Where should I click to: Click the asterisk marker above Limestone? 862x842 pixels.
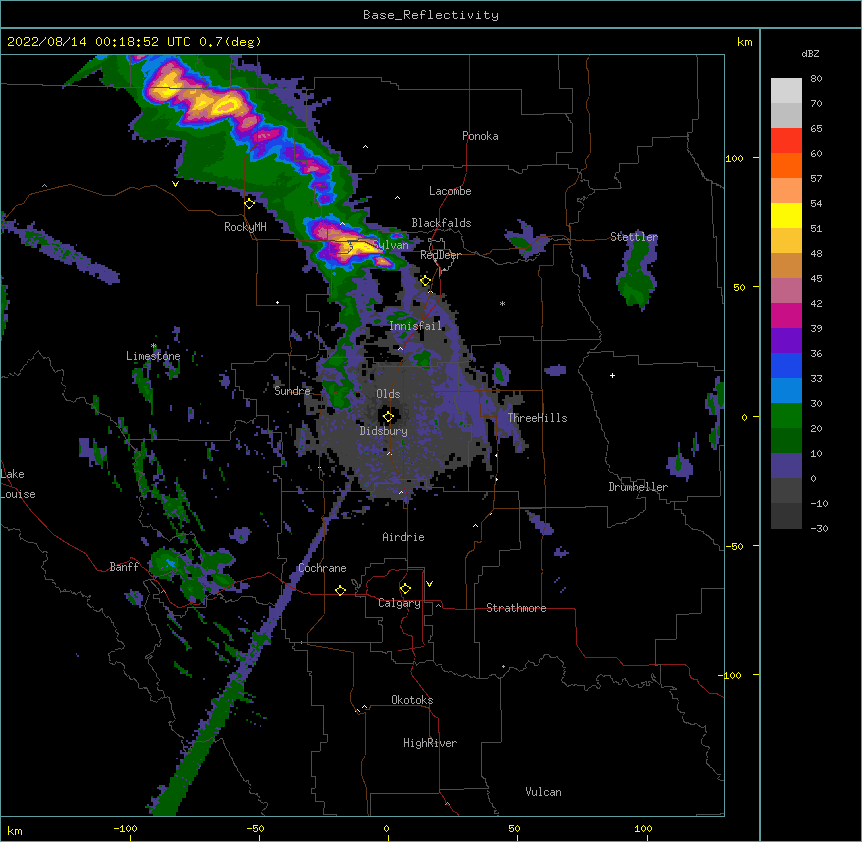click(154, 346)
